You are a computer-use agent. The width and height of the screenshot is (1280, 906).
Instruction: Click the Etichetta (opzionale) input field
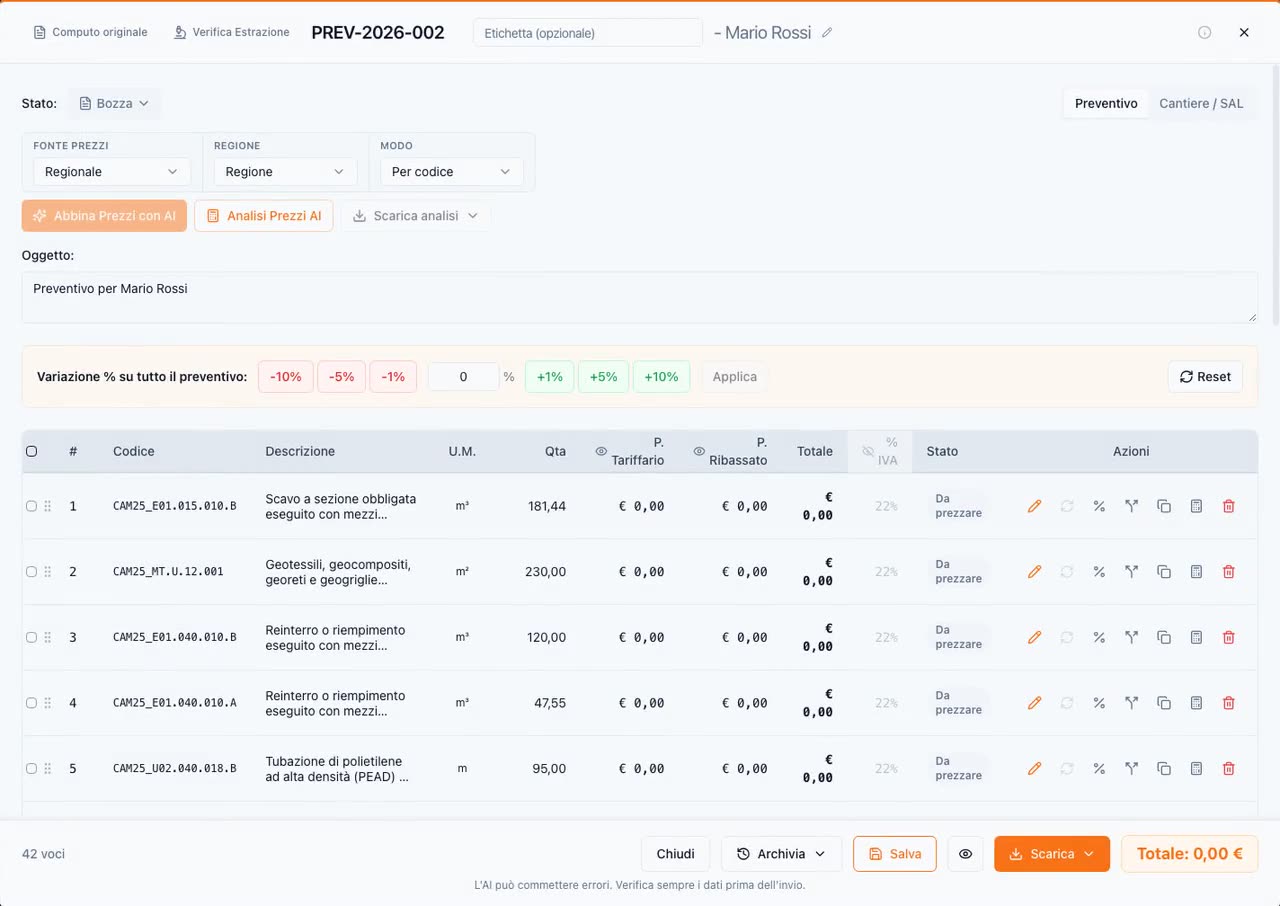click(x=588, y=33)
